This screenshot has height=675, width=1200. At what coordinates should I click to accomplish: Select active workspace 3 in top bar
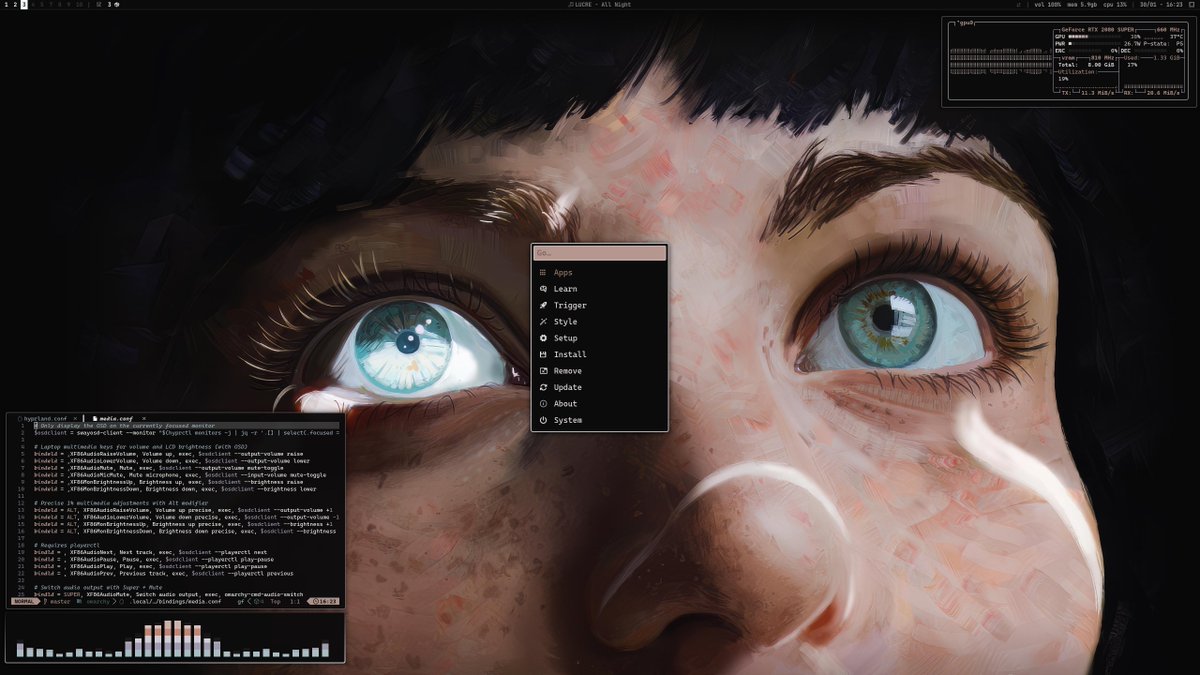pos(24,5)
